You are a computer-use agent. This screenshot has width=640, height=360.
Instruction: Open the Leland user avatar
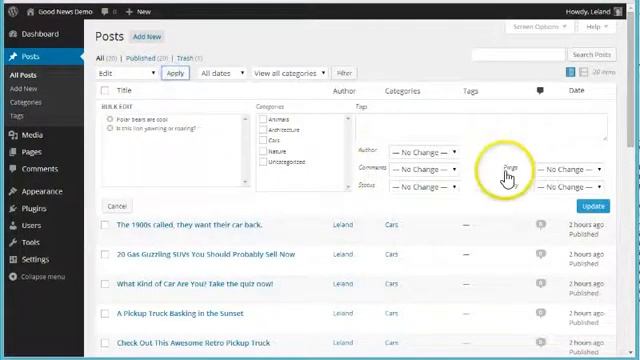pos(618,11)
